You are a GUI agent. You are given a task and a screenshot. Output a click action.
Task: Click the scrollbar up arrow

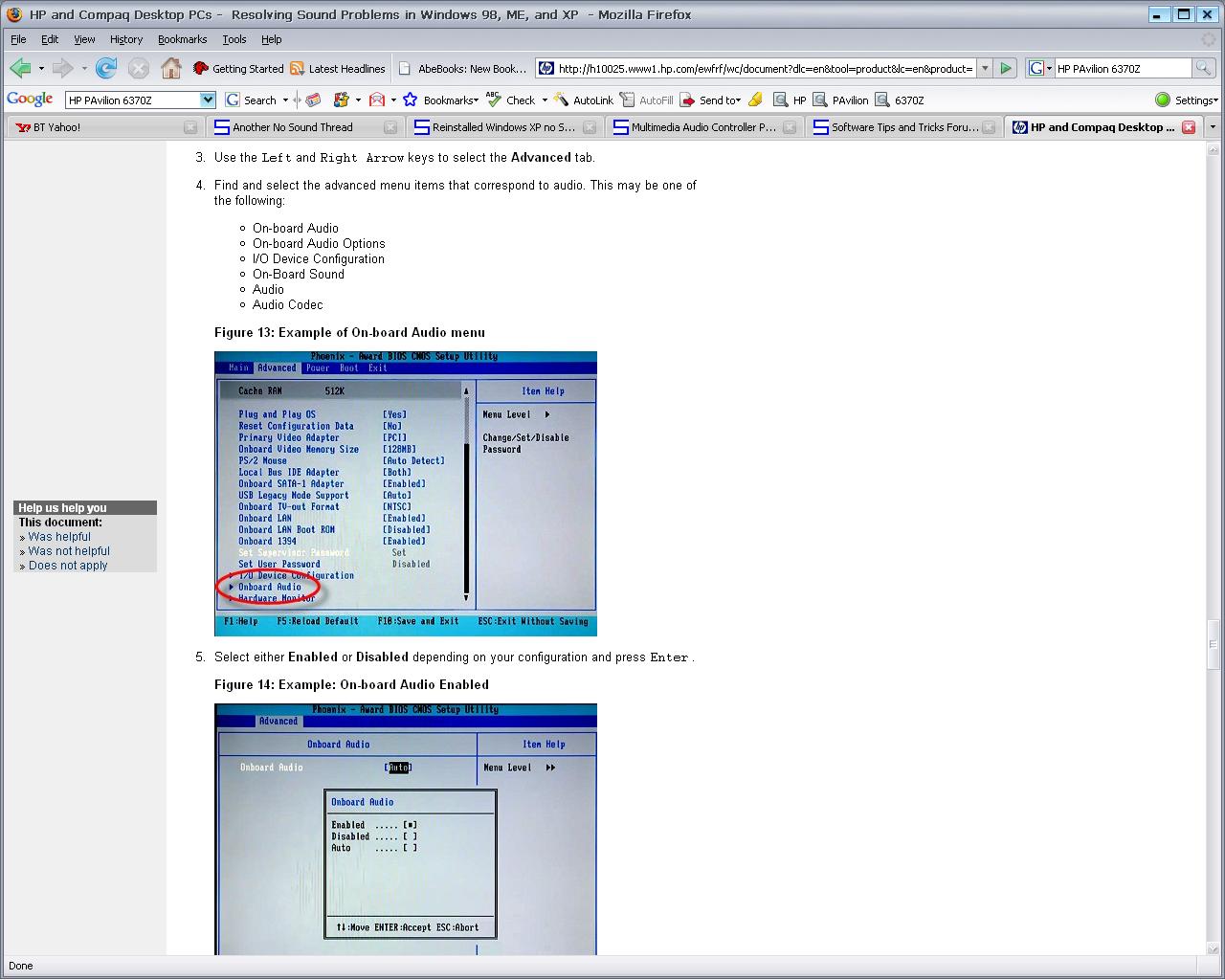click(1214, 147)
